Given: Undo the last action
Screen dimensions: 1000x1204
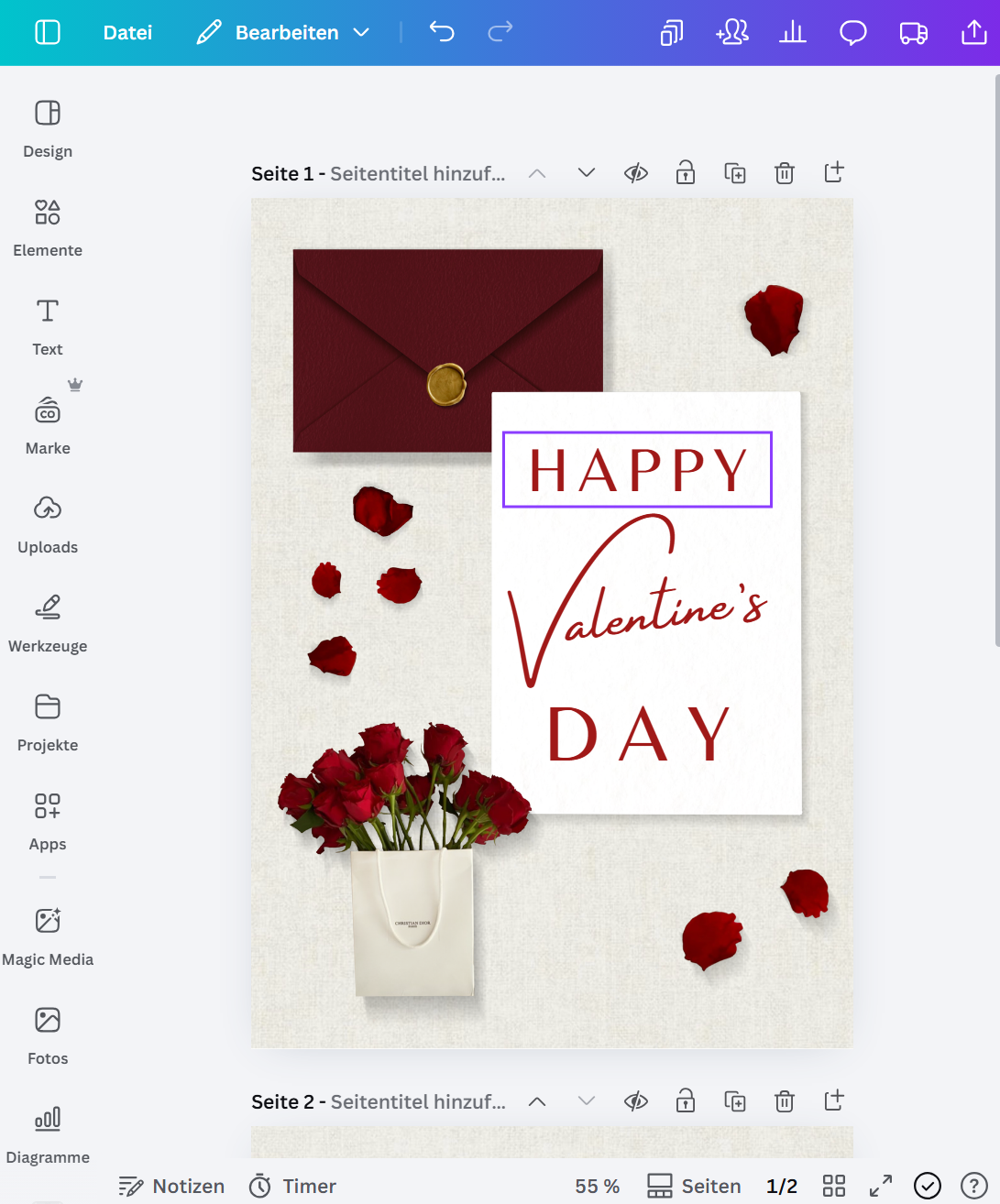Looking at the screenshot, I should pyautogui.click(x=442, y=33).
